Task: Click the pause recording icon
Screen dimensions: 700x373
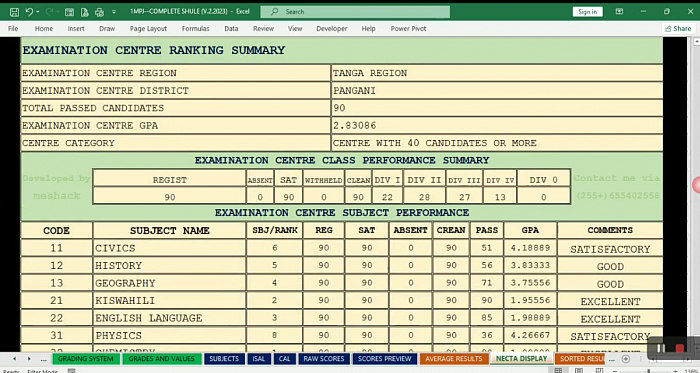Action: [x=660, y=348]
